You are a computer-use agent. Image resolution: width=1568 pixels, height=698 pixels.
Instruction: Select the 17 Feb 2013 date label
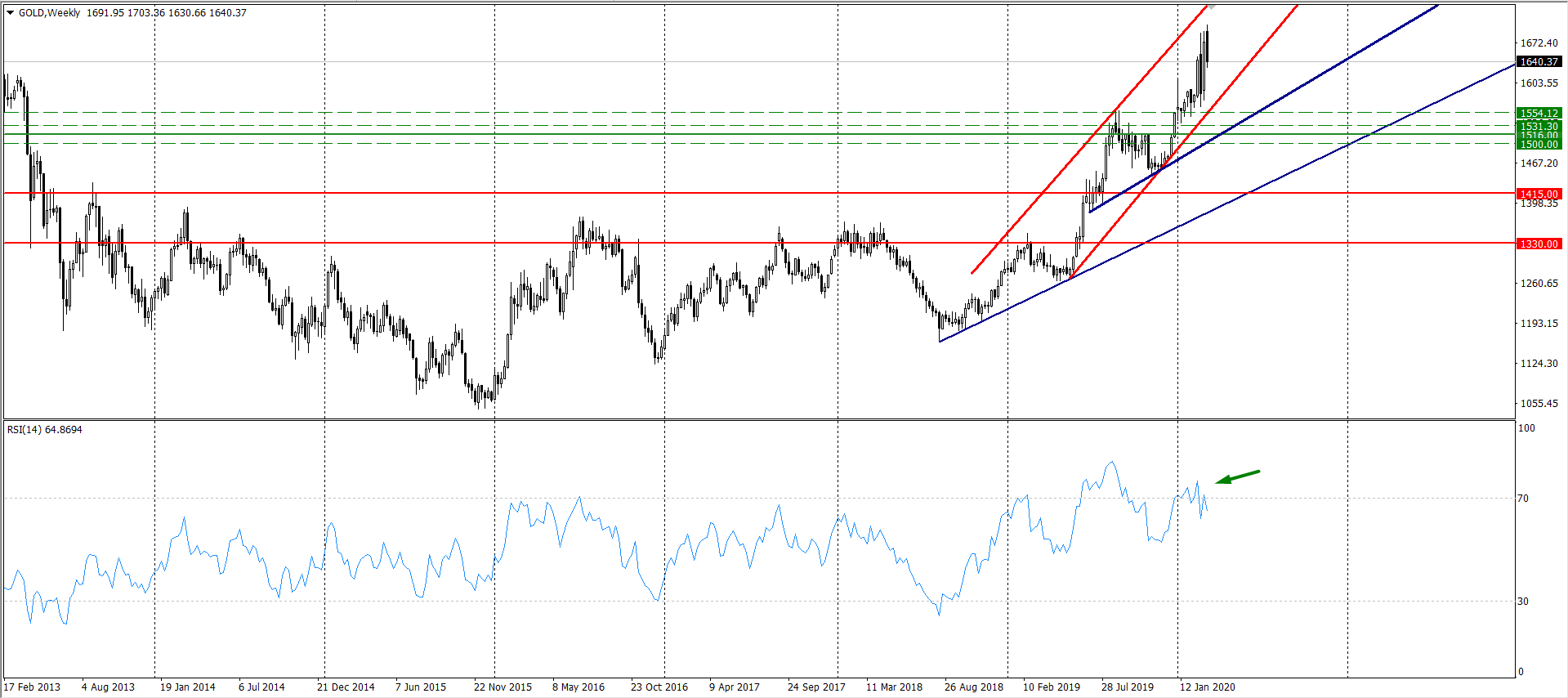(x=33, y=687)
